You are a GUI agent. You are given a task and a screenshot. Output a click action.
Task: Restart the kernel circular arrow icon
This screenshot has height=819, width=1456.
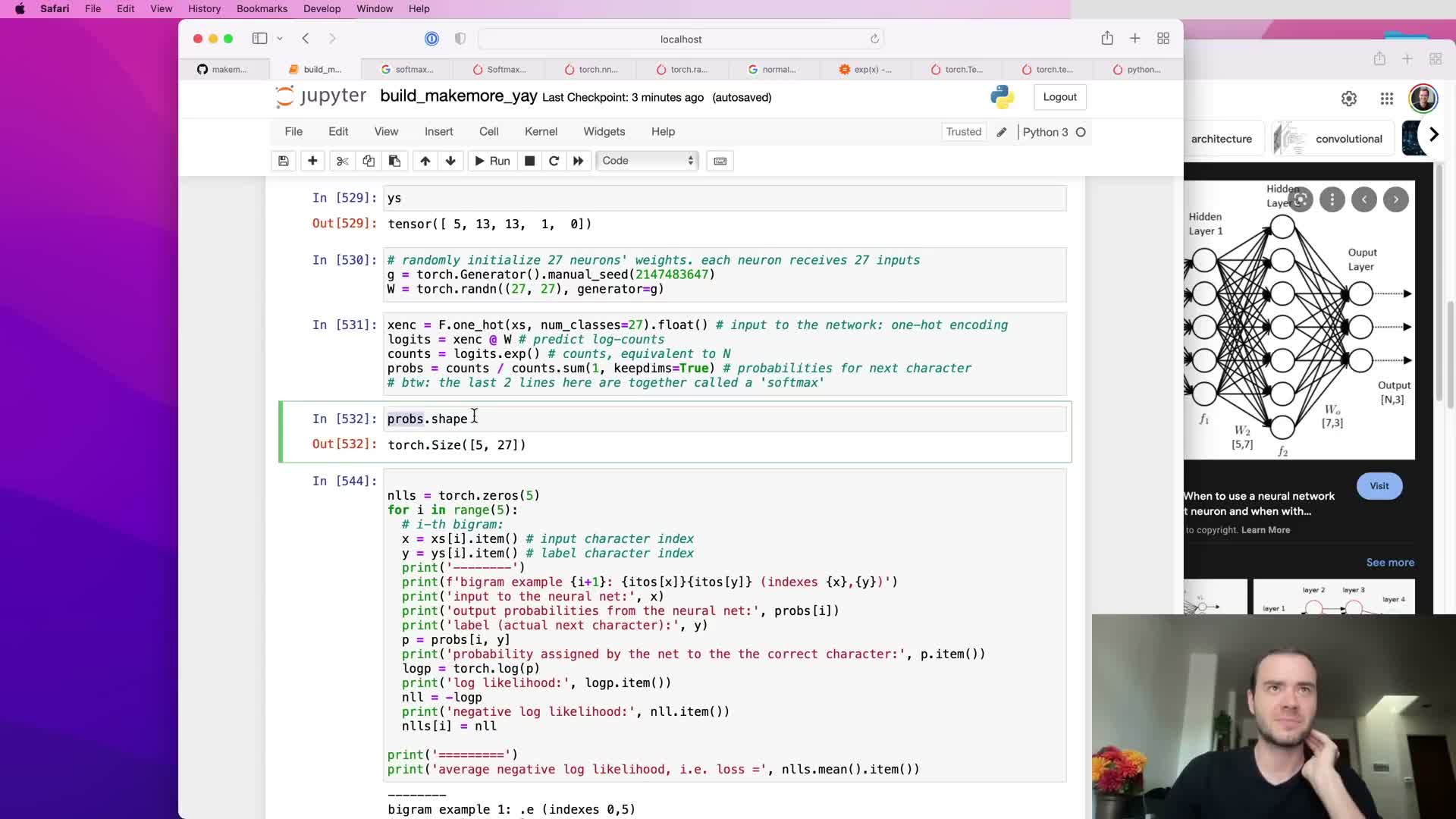[554, 161]
